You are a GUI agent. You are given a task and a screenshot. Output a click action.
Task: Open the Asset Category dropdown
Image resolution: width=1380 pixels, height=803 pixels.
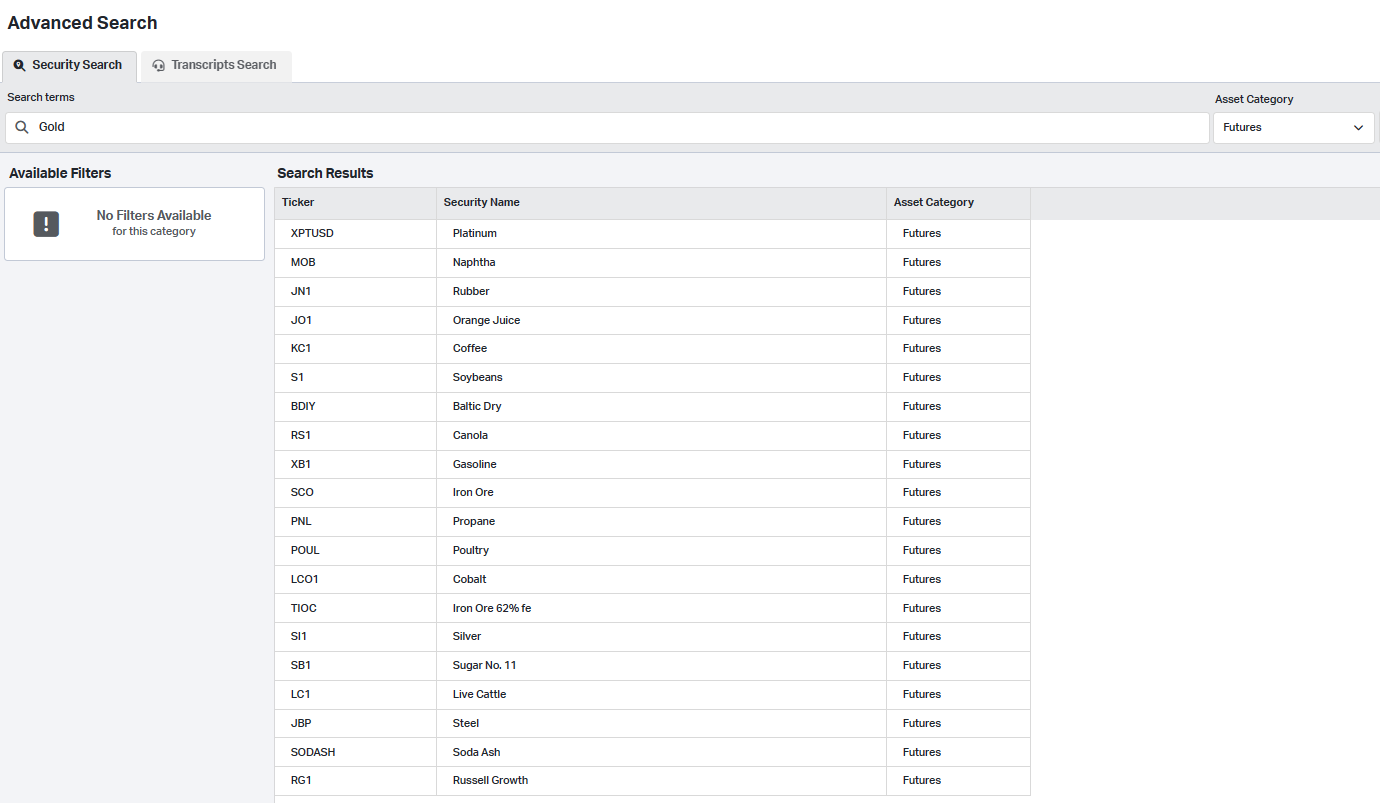pos(1292,127)
